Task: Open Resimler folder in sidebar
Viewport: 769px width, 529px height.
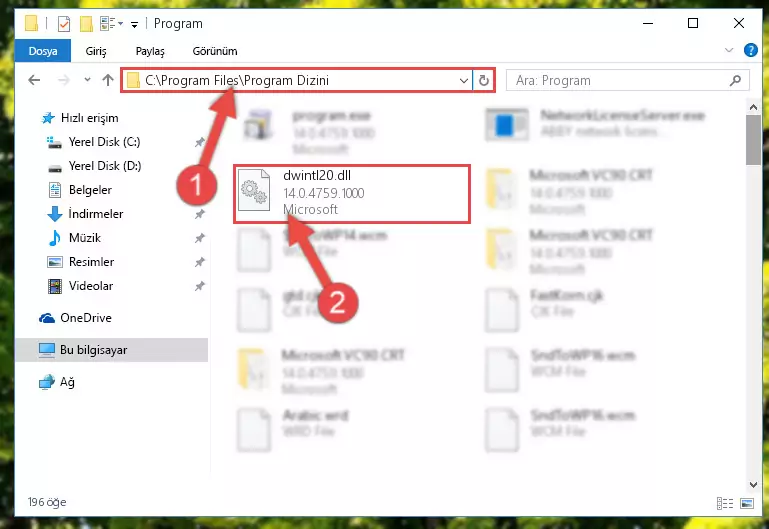Action: 91,262
